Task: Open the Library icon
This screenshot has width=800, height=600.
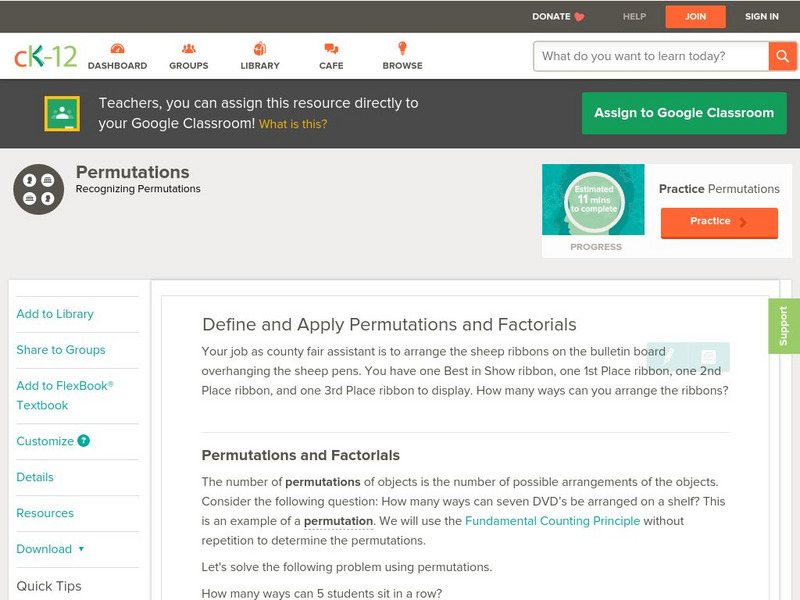Action: pos(260,49)
